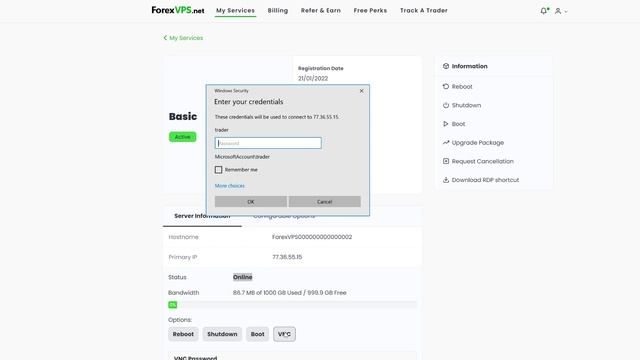Switch to the Server Information tab
The height and width of the screenshot is (360, 640).
(x=202, y=216)
